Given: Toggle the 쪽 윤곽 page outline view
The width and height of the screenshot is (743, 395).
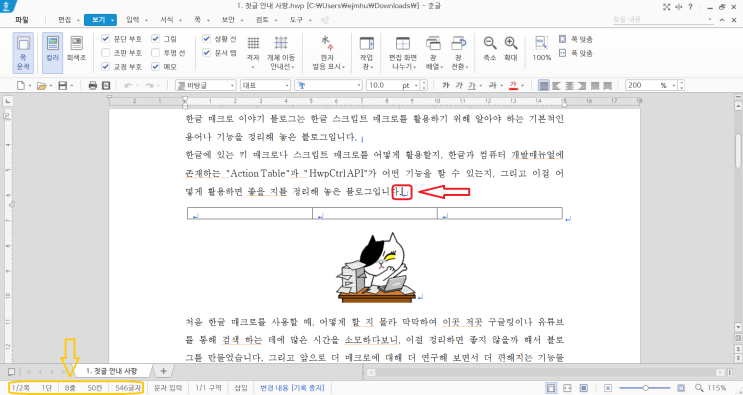Looking at the screenshot, I should [23, 53].
